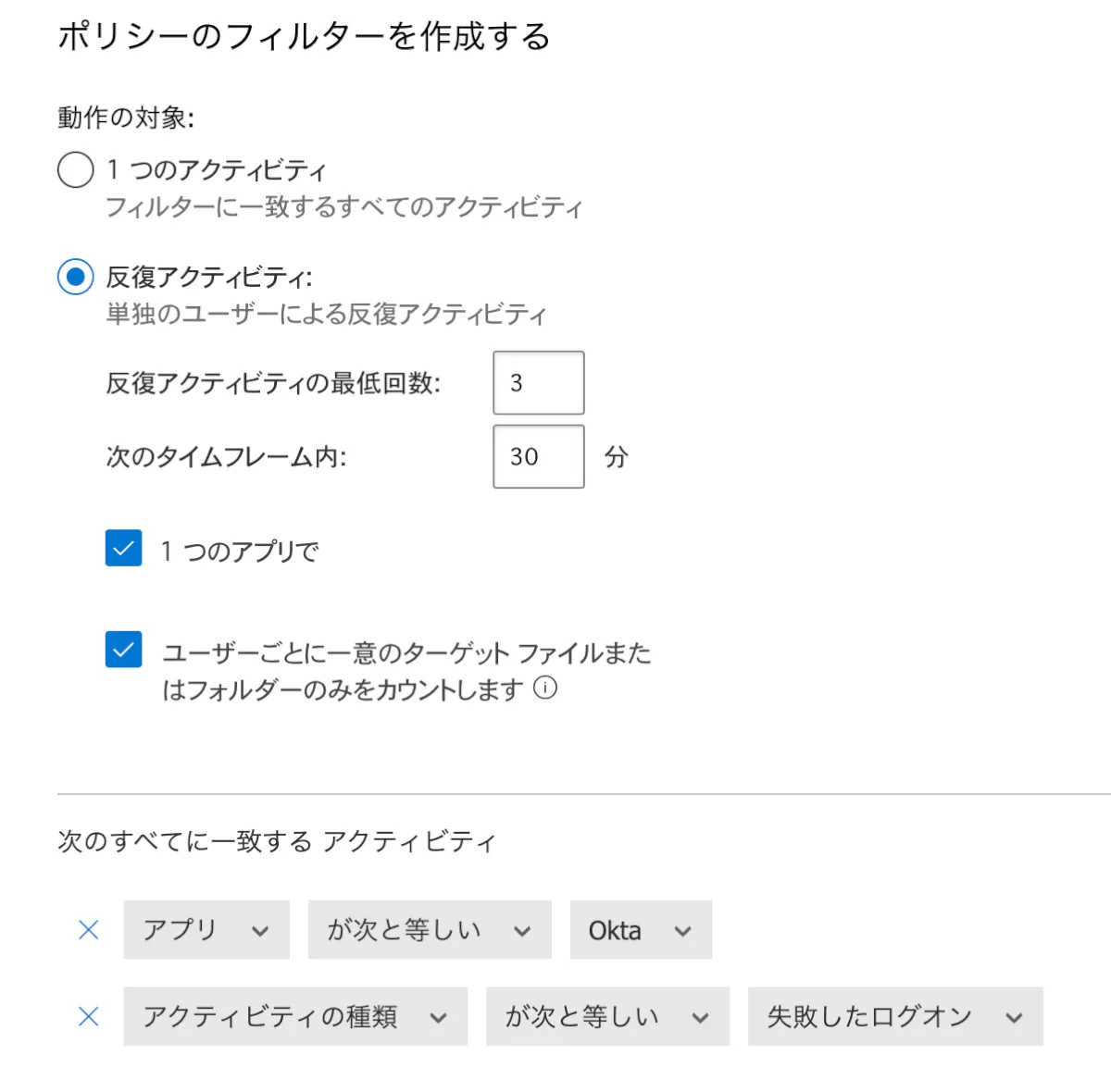
Task: Open first が次と等しい operator dropdown
Action: pos(429,930)
